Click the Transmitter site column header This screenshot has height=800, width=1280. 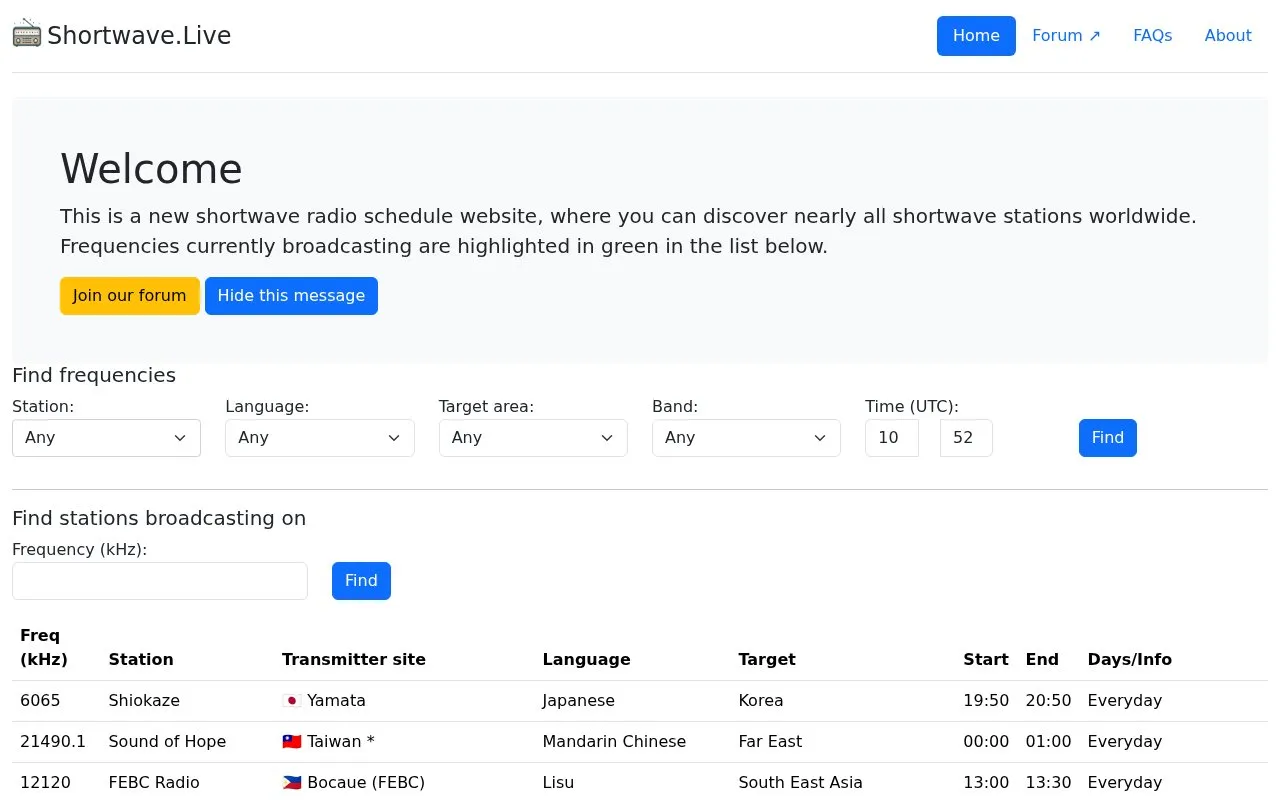pos(354,659)
